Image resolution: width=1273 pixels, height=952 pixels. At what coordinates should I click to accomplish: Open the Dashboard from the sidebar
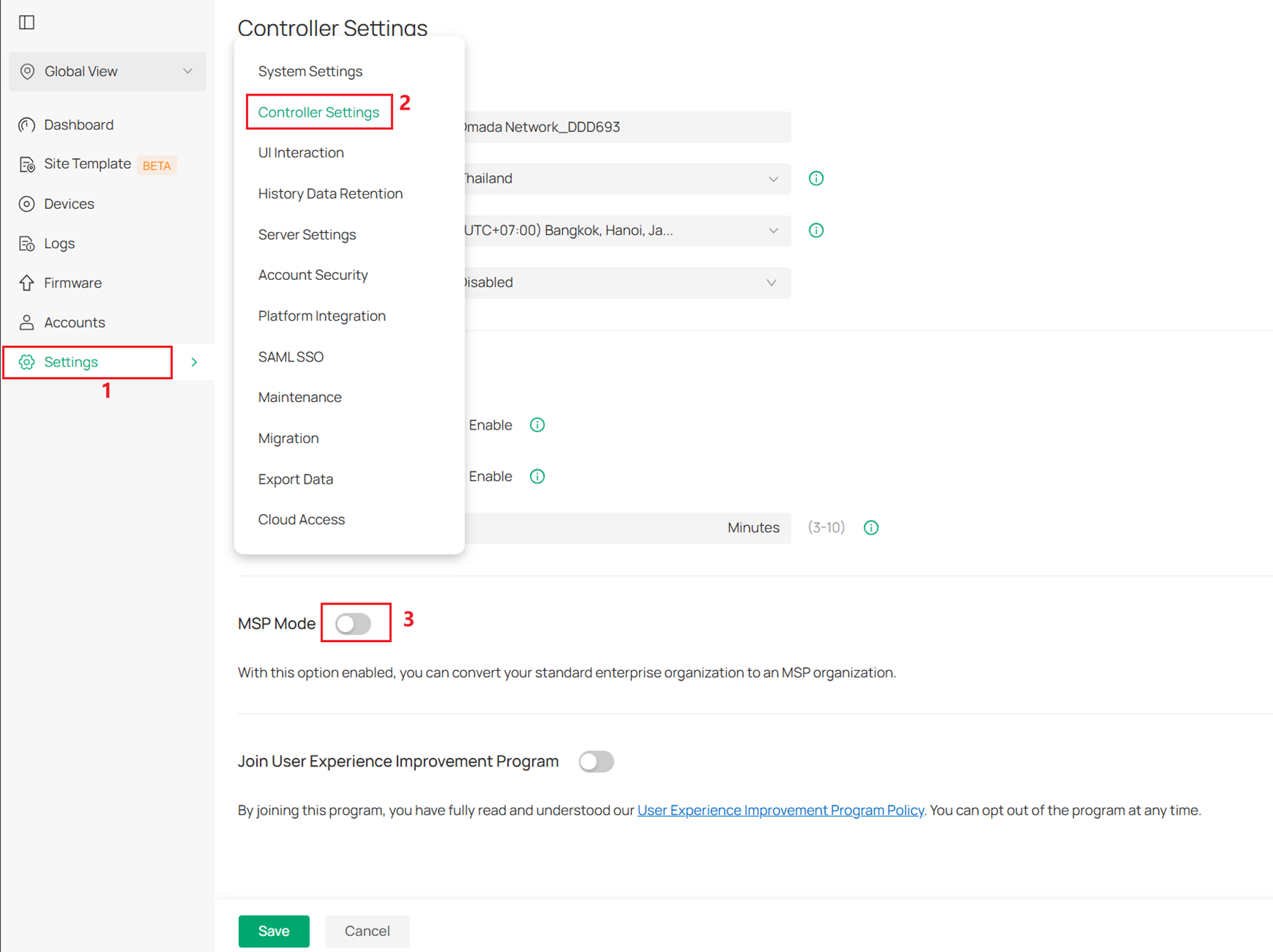(x=78, y=124)
